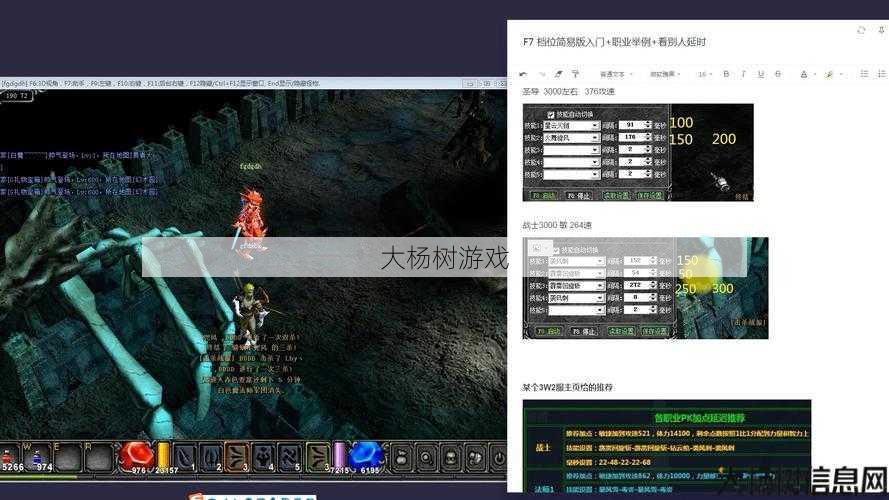Open the group icon in the game bar
The height and width of the screenshot is (500, 889).
pos(475,458)
